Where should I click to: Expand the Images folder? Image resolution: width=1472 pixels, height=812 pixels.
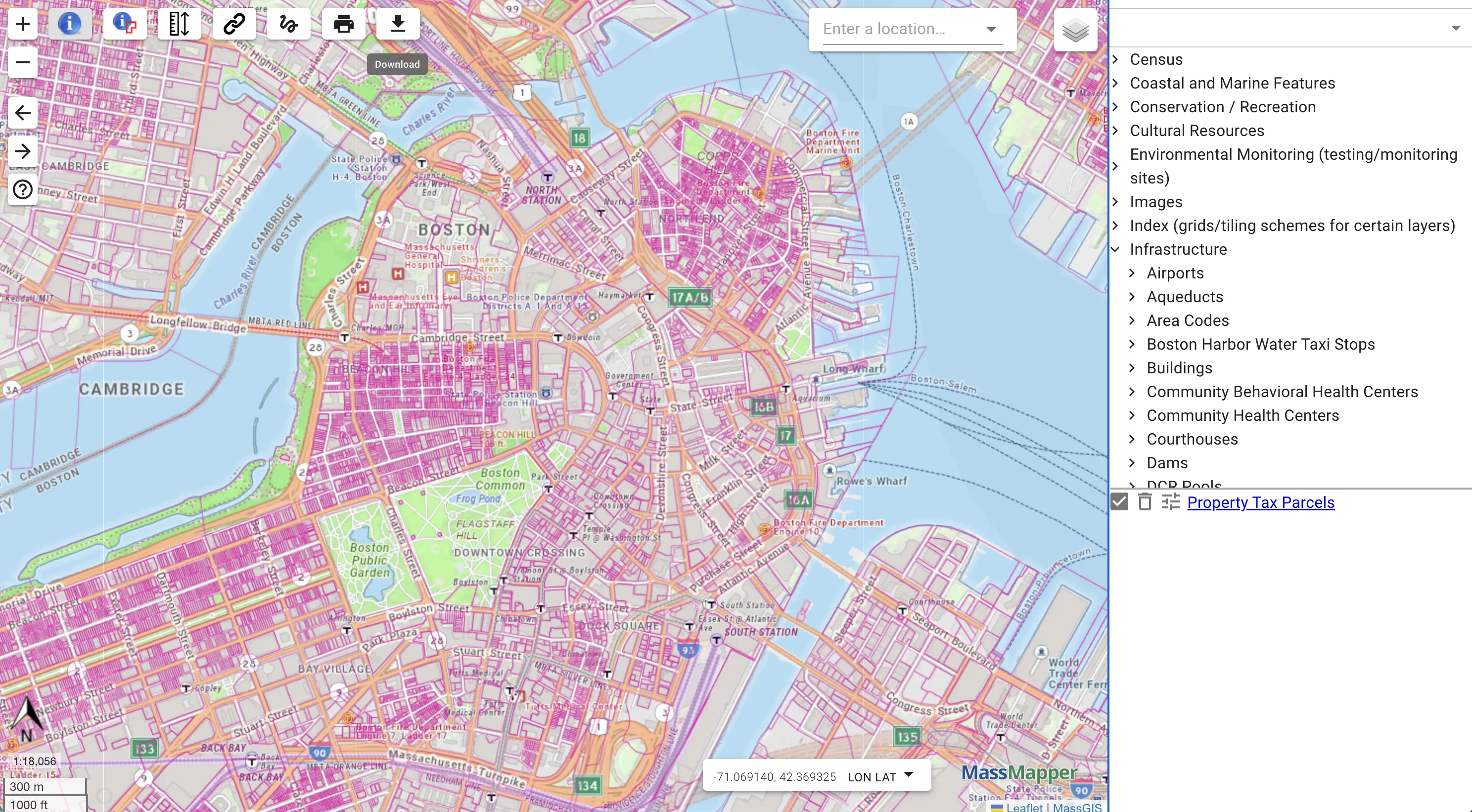[1115, 201]
